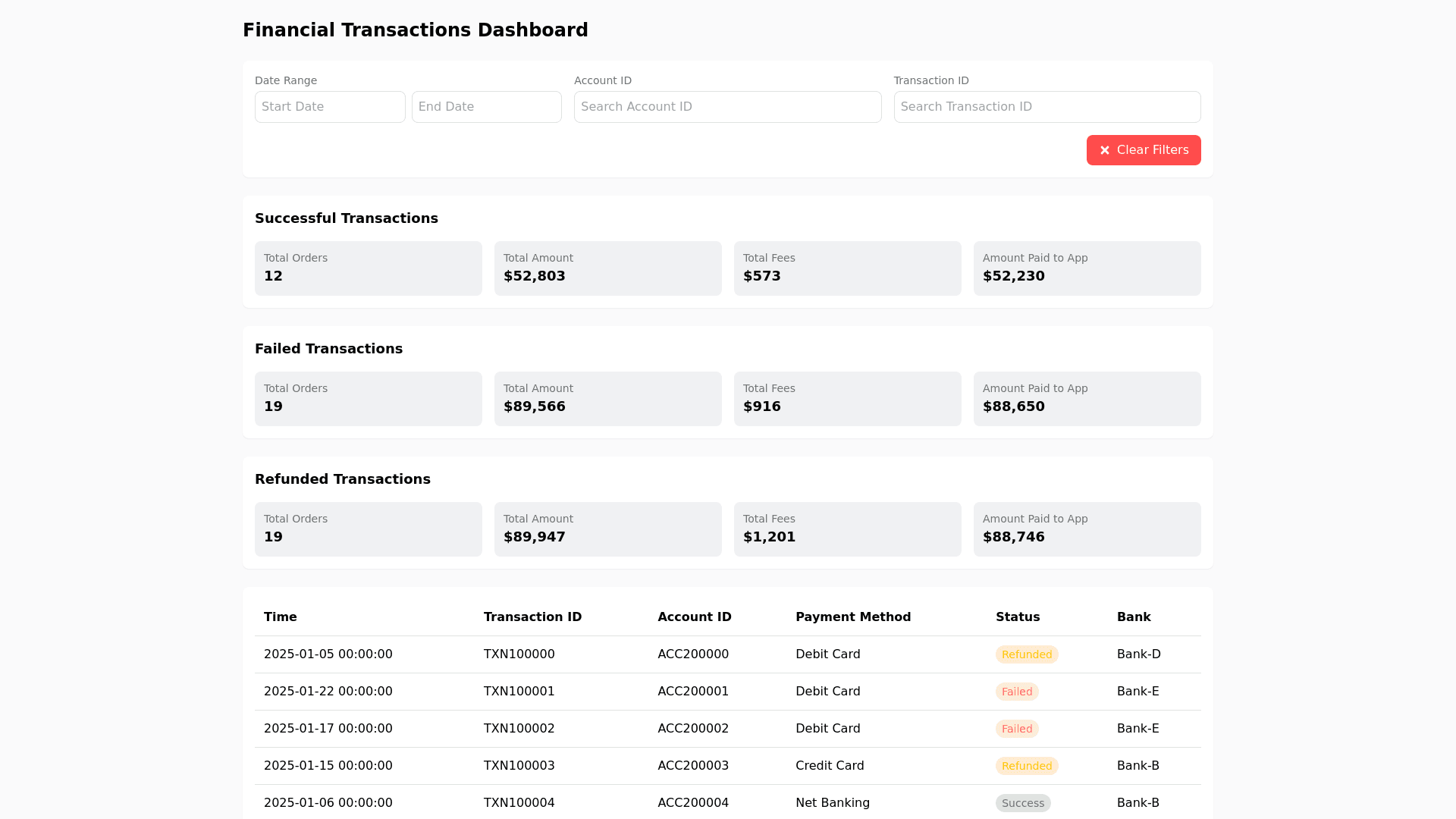
Task: Click Refunded Transactions Total Orders card
Action: click(368, 529)
